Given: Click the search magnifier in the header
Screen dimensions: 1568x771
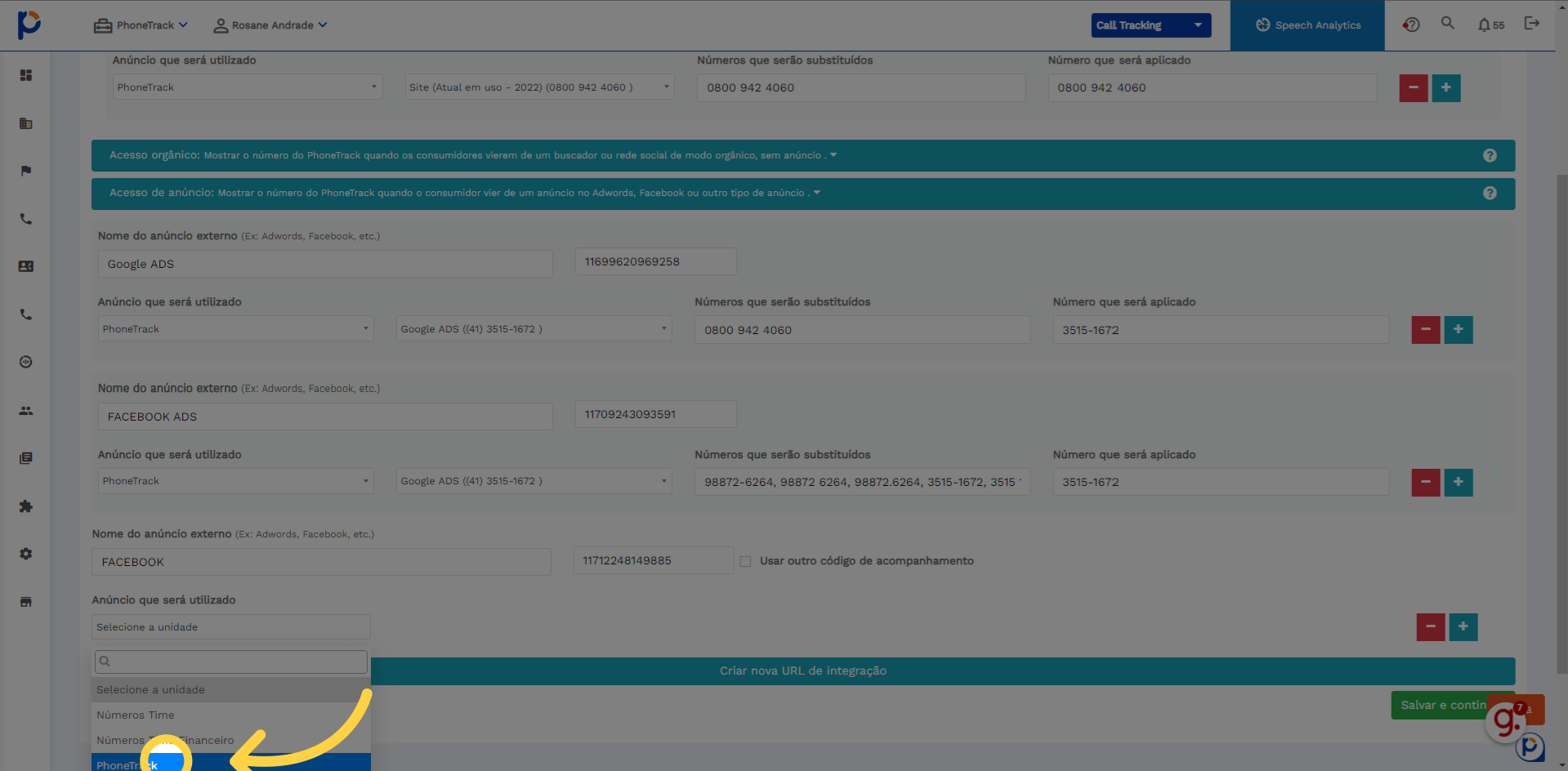Looking at the screenshot, I should click(x=1448, y=23).
